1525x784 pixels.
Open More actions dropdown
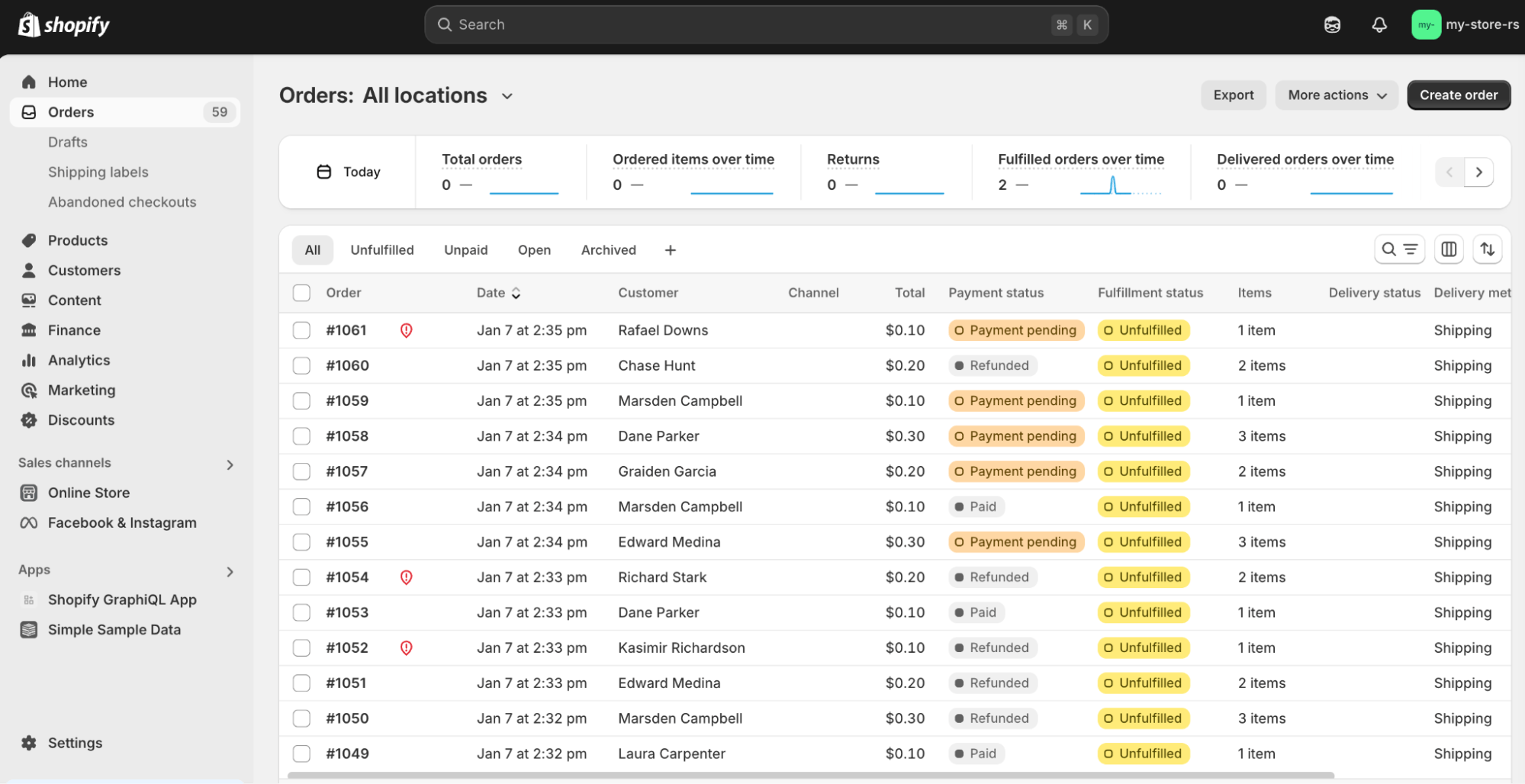pos(1337,95)
